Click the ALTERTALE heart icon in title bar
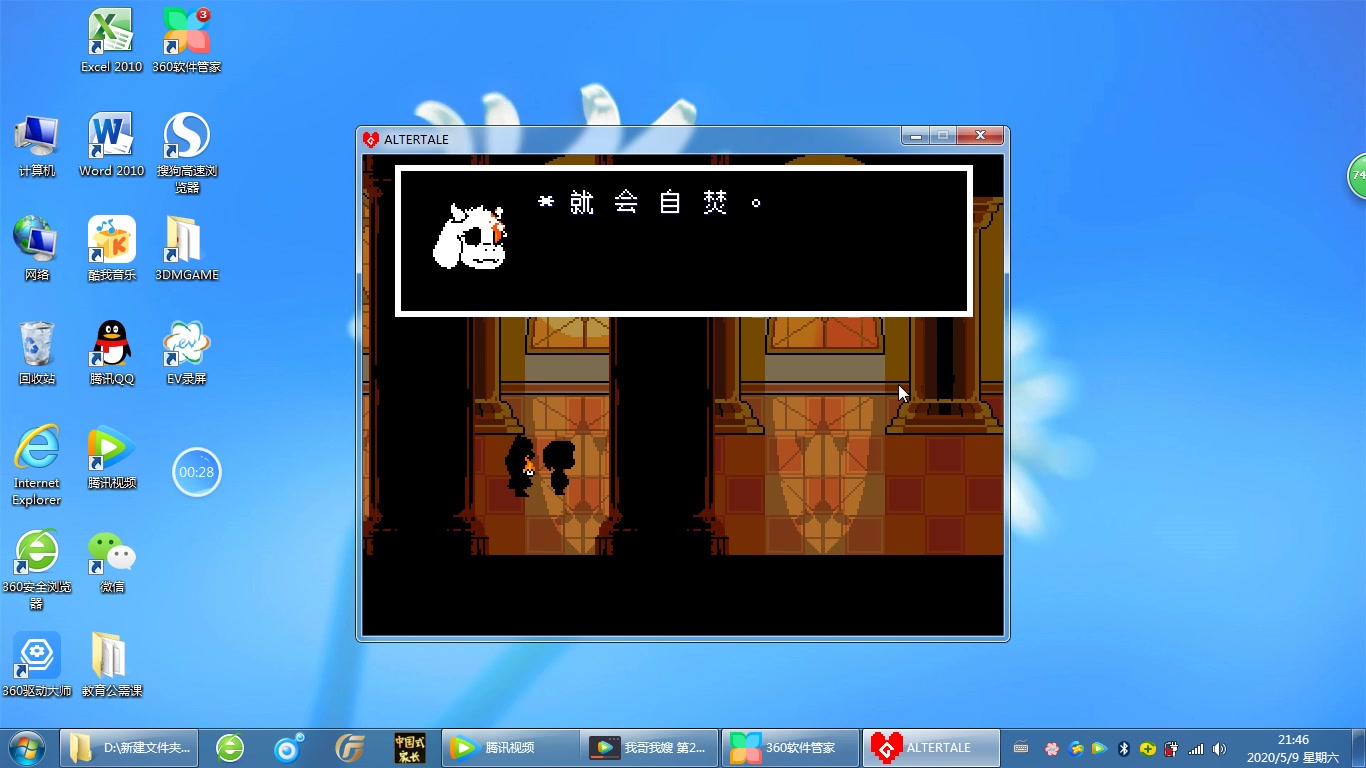 371,140
